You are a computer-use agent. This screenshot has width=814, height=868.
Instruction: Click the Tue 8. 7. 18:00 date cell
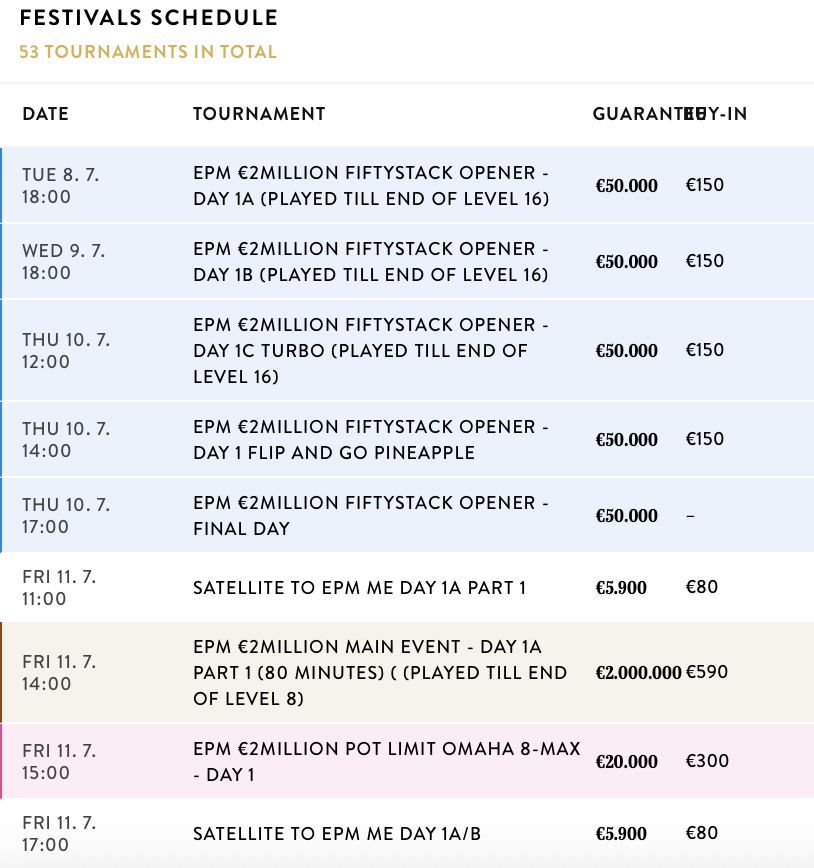pyautogui.click(x=61, y=186)
